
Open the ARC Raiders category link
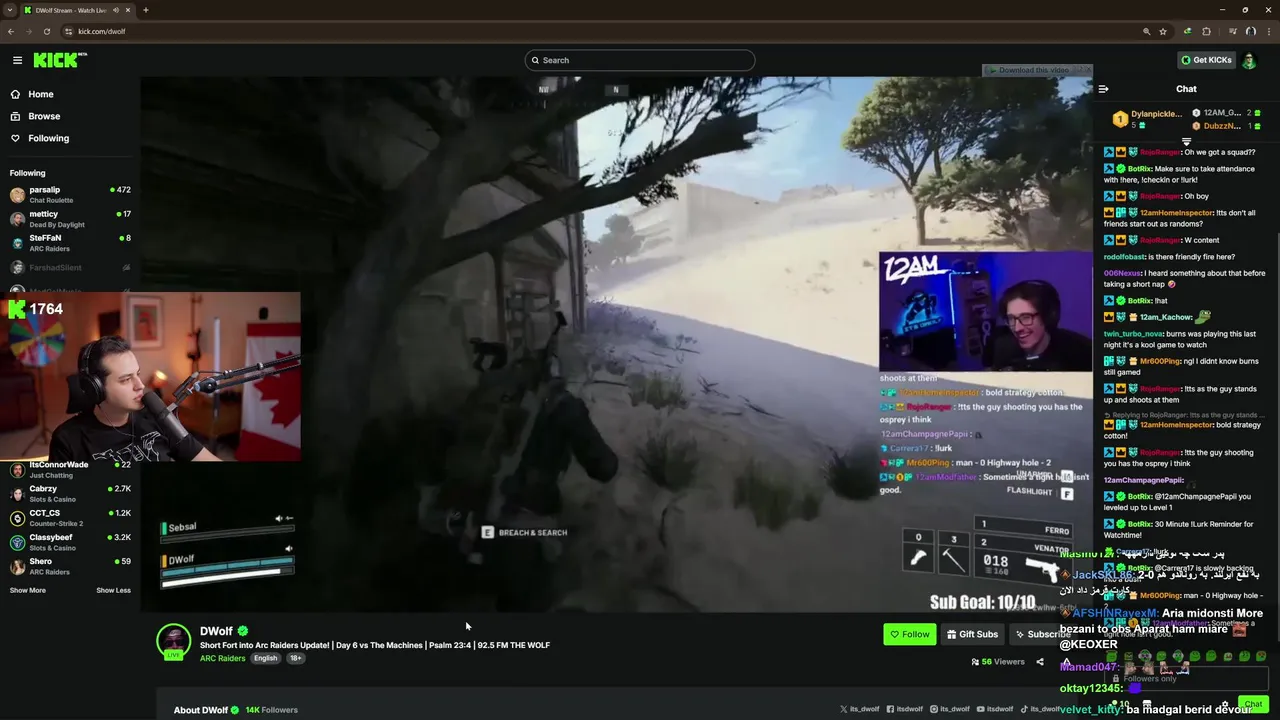pos(222,658)
